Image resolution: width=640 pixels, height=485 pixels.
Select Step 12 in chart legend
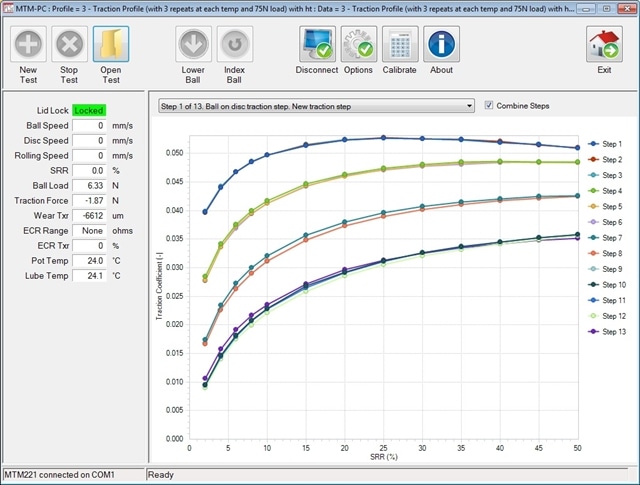(x=607, y=316)
